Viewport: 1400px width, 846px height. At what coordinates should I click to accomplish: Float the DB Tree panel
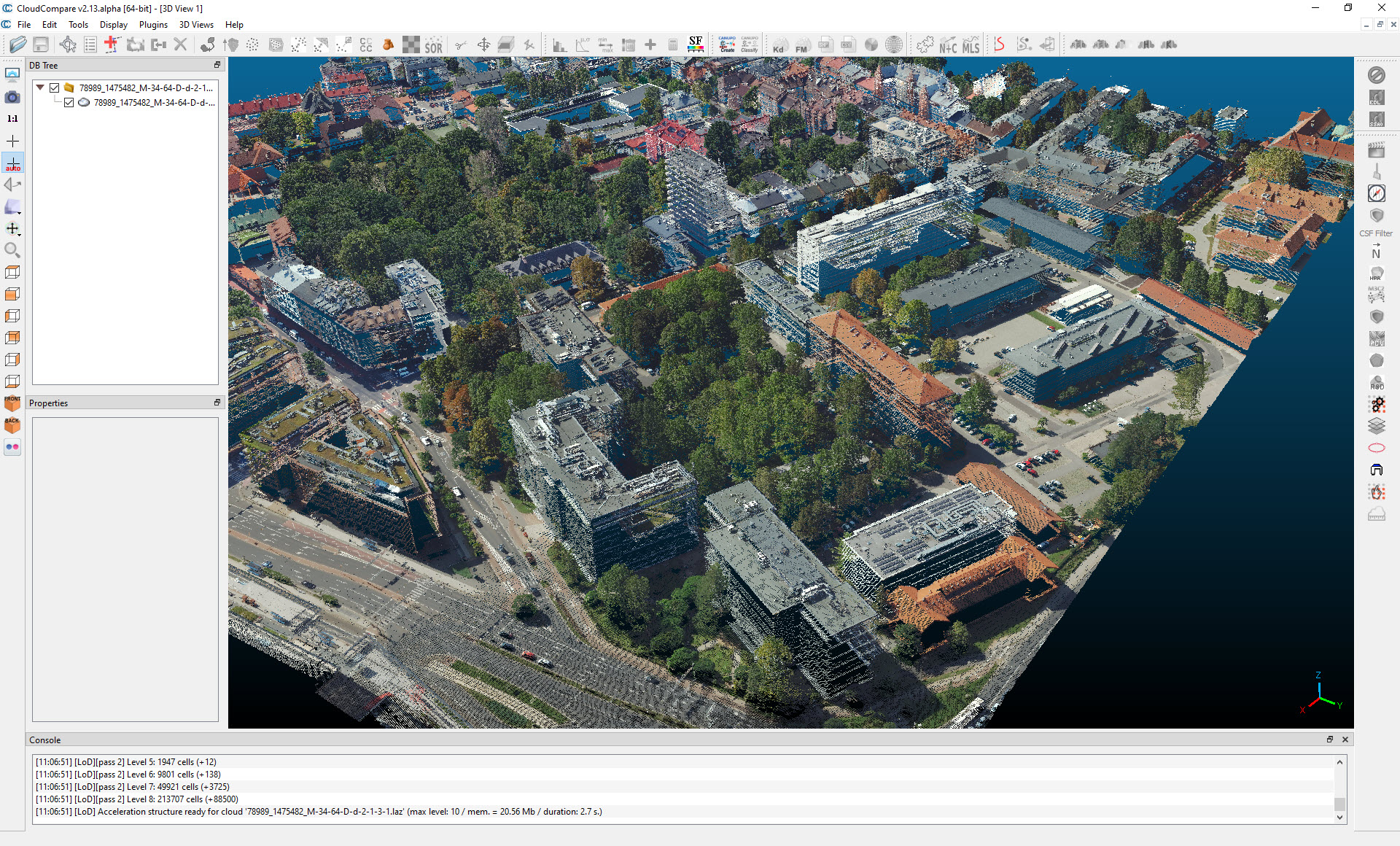pyautogui.click(x=217, y=65)
